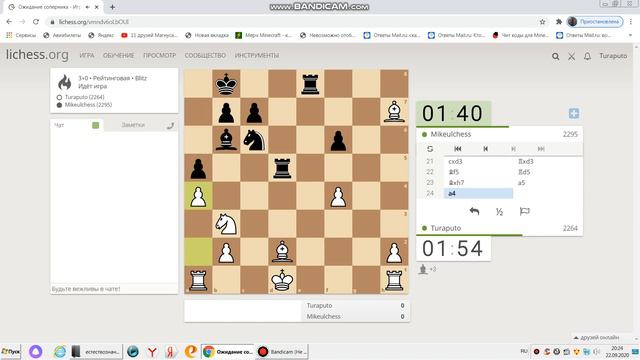Click the purple Alice assistant taskbar icon

pyautogui.click(x=36, y=351)
